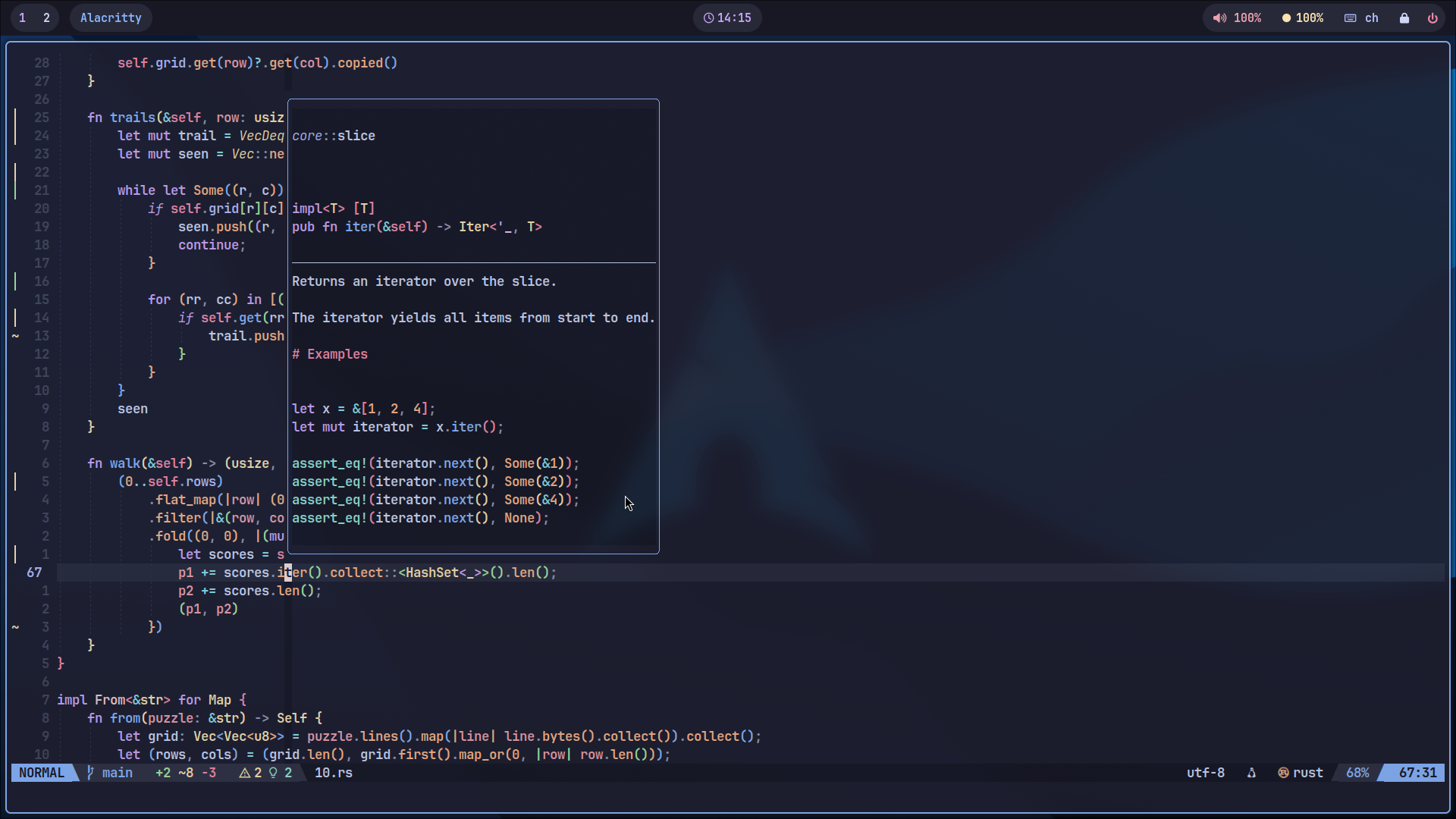Click the NORMAL mode indicator

pos(42,773)
